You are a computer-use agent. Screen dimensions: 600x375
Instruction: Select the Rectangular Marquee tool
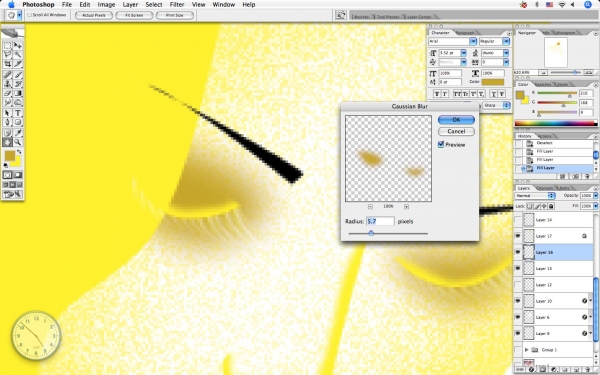[x=7, y=45]
